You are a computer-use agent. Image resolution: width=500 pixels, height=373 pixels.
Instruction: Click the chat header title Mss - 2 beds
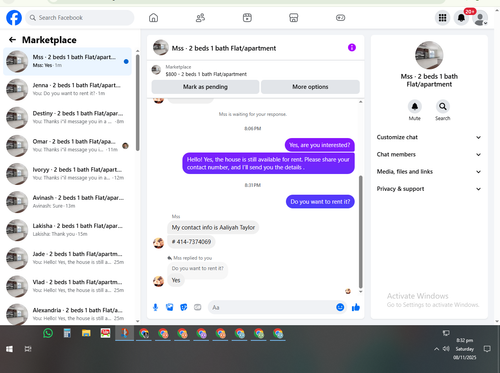pos(224,48)
